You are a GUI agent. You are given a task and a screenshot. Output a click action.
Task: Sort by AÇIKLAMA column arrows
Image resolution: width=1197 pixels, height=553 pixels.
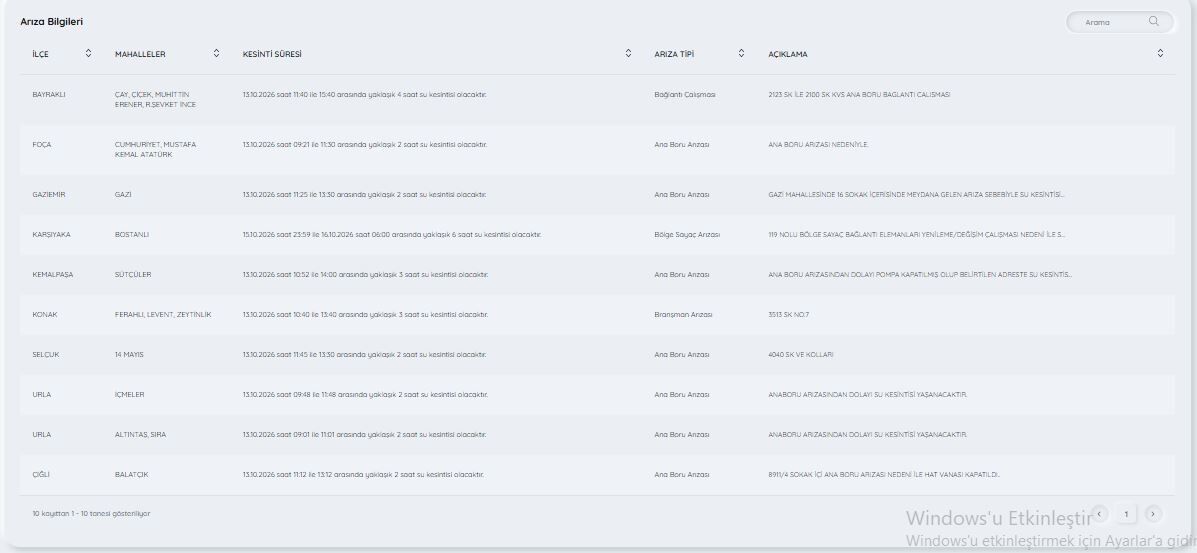pos(1160,53)
